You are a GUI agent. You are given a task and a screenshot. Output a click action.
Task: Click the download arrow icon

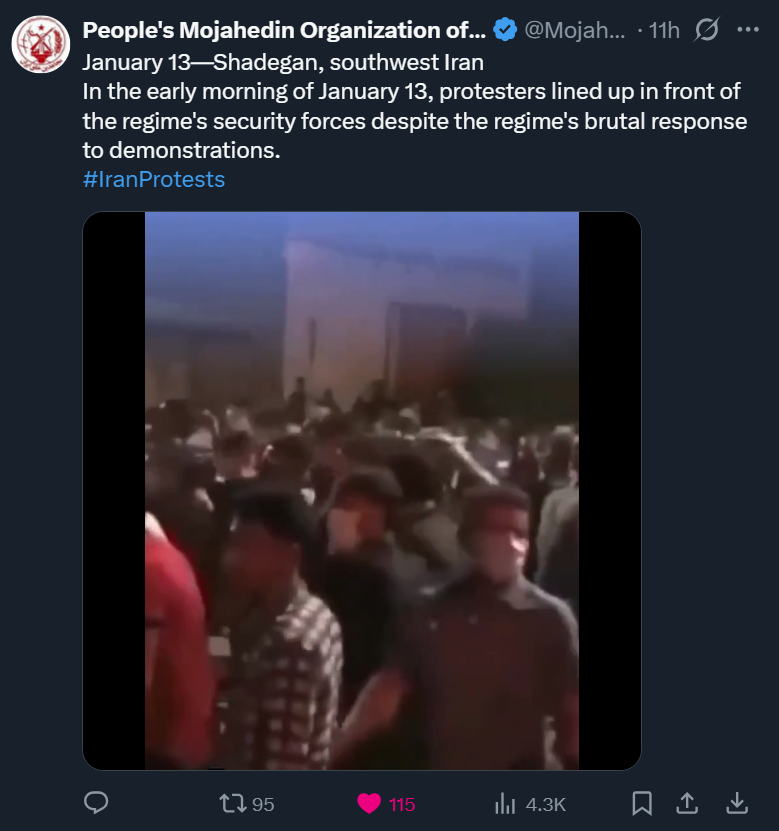(737, 803)
